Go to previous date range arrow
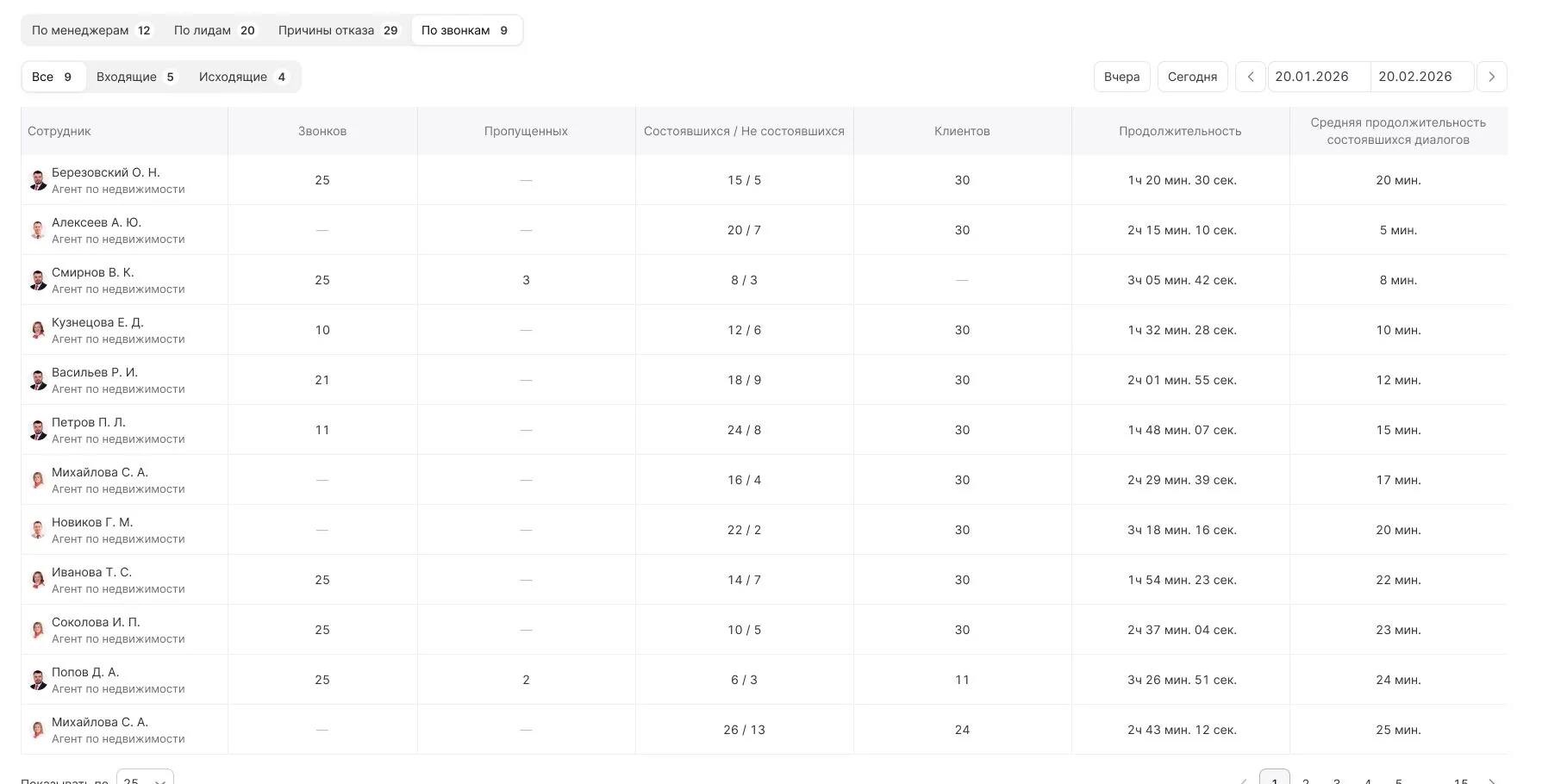1542x784 pixels. (x=1251, y=77)
